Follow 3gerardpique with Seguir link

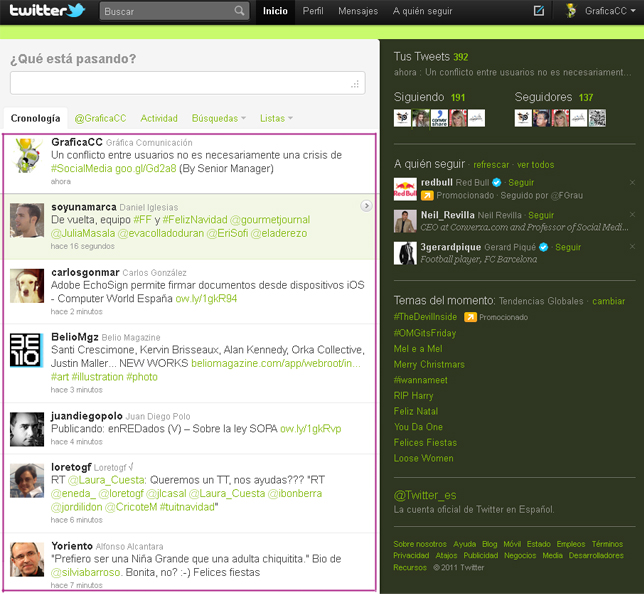568,247
